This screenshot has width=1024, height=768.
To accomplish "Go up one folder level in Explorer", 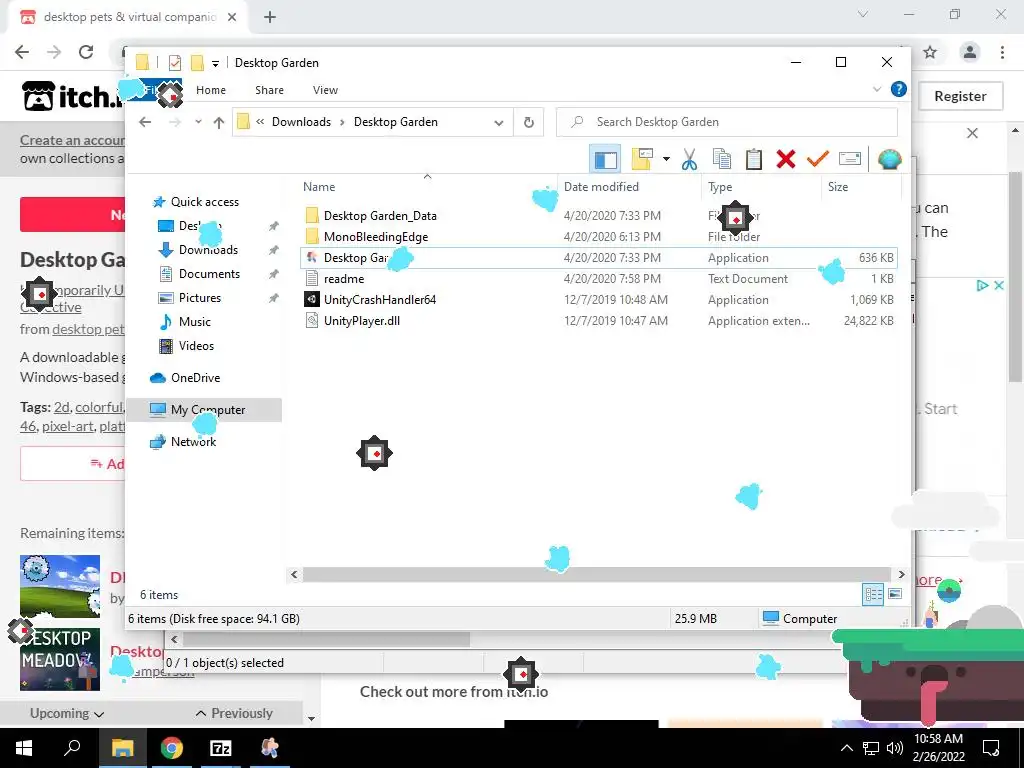I will (219, 122).
